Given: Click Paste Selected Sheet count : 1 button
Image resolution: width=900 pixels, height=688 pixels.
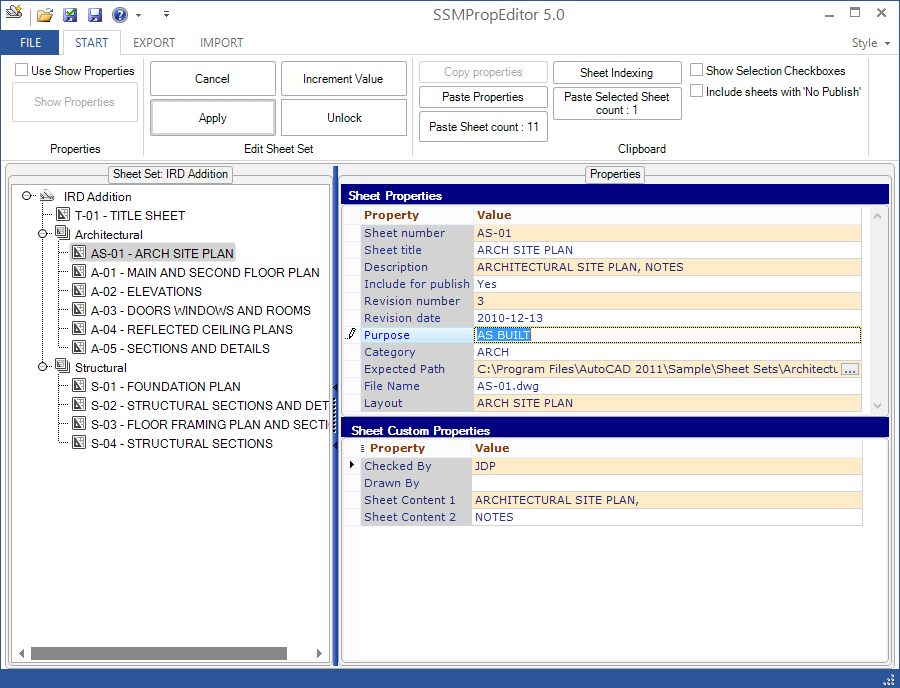Looking at the screenshot, I should (x=617, y=103).
